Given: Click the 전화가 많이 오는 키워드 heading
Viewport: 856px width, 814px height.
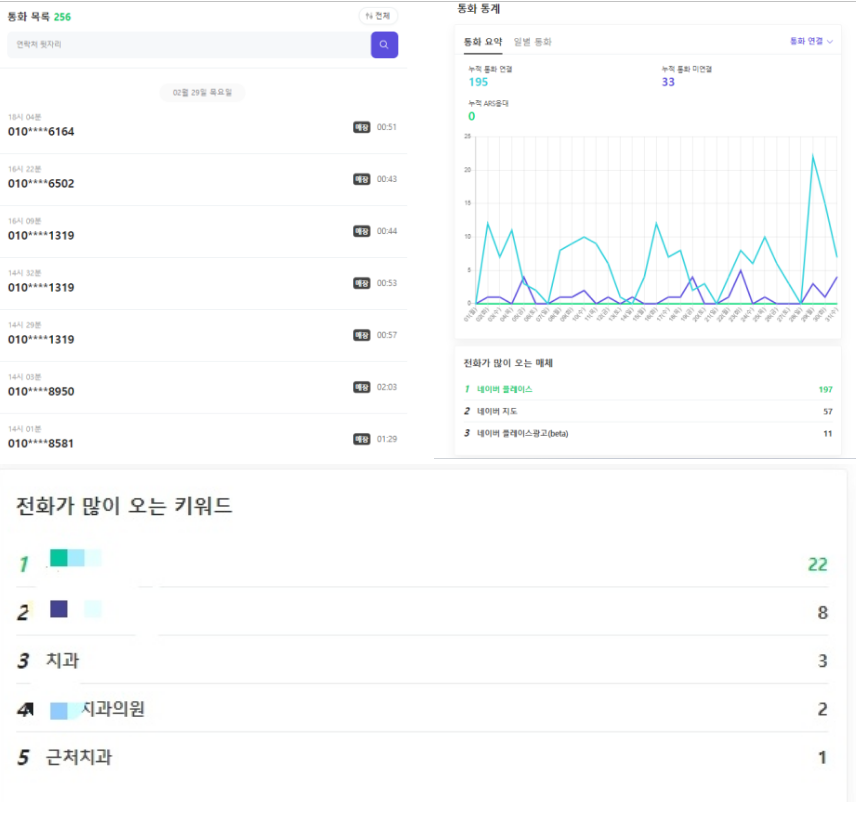Looking at the screenshot, I should 124,506.
